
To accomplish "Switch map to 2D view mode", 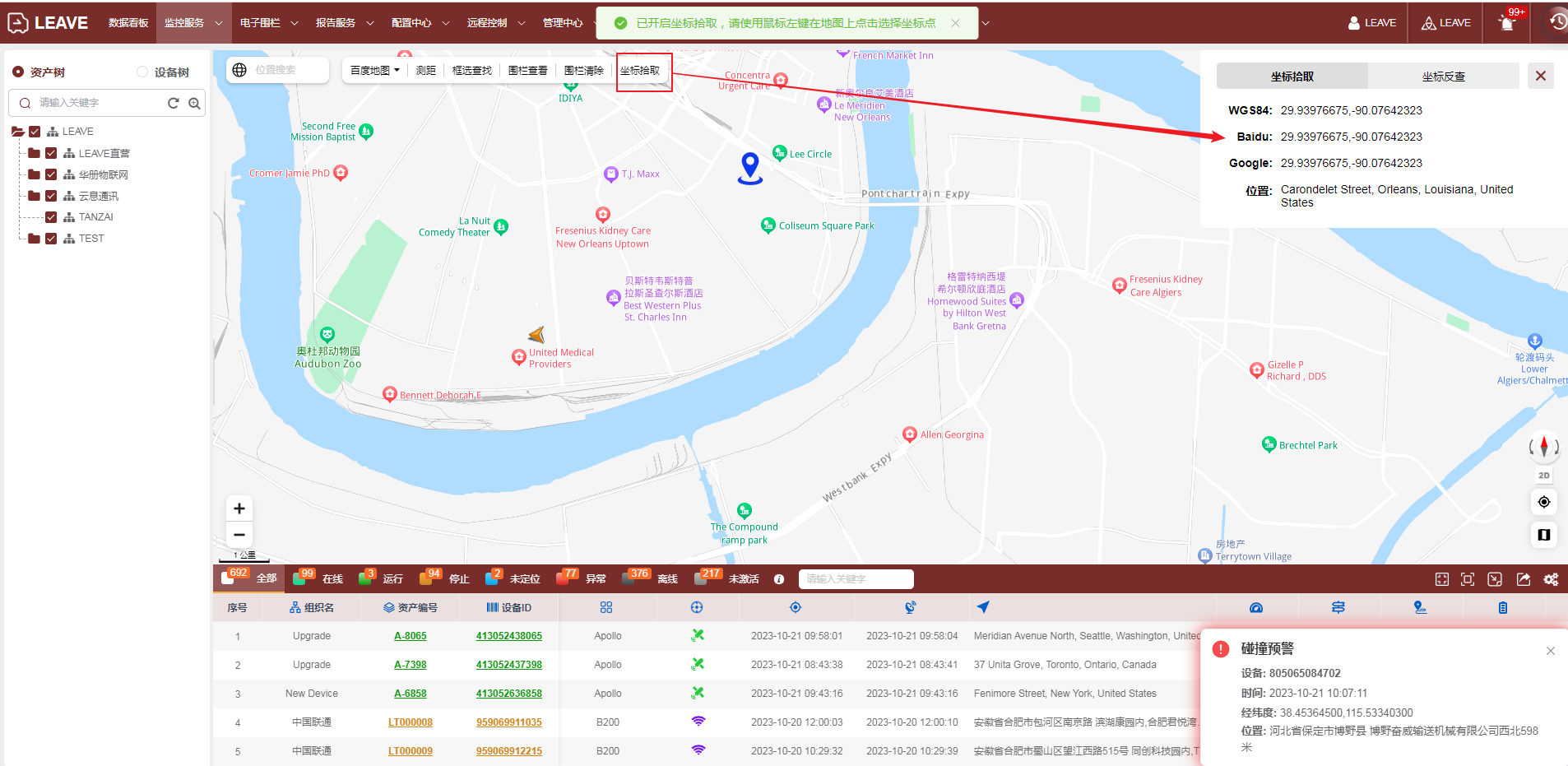I will [1543, 476].
